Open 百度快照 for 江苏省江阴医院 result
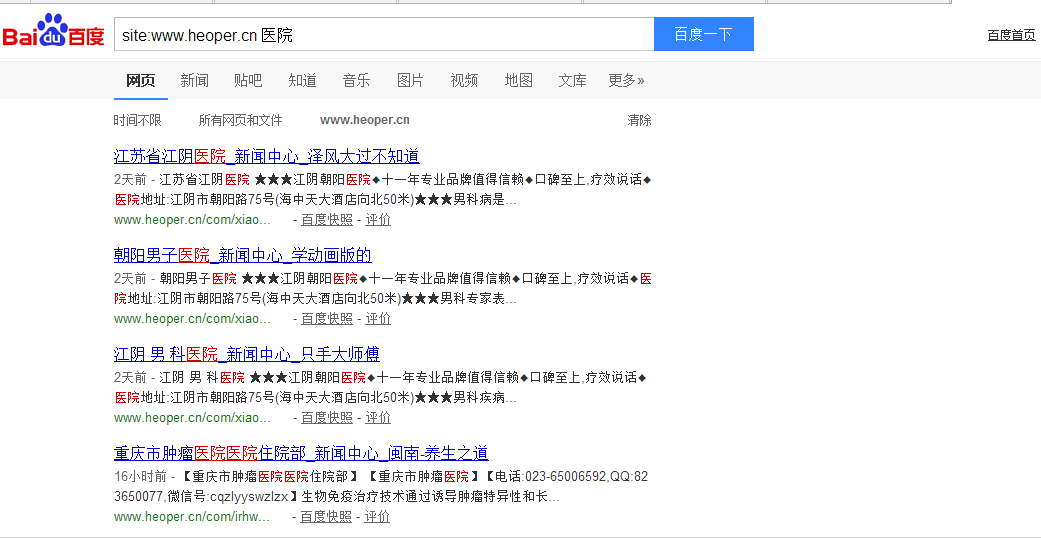This screenshot has width=1041, height=538. (327, 220)
